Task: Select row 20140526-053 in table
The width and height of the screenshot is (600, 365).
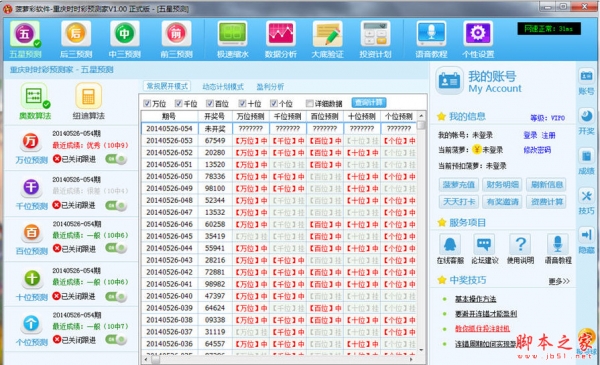Action: (x=279, y=140)
